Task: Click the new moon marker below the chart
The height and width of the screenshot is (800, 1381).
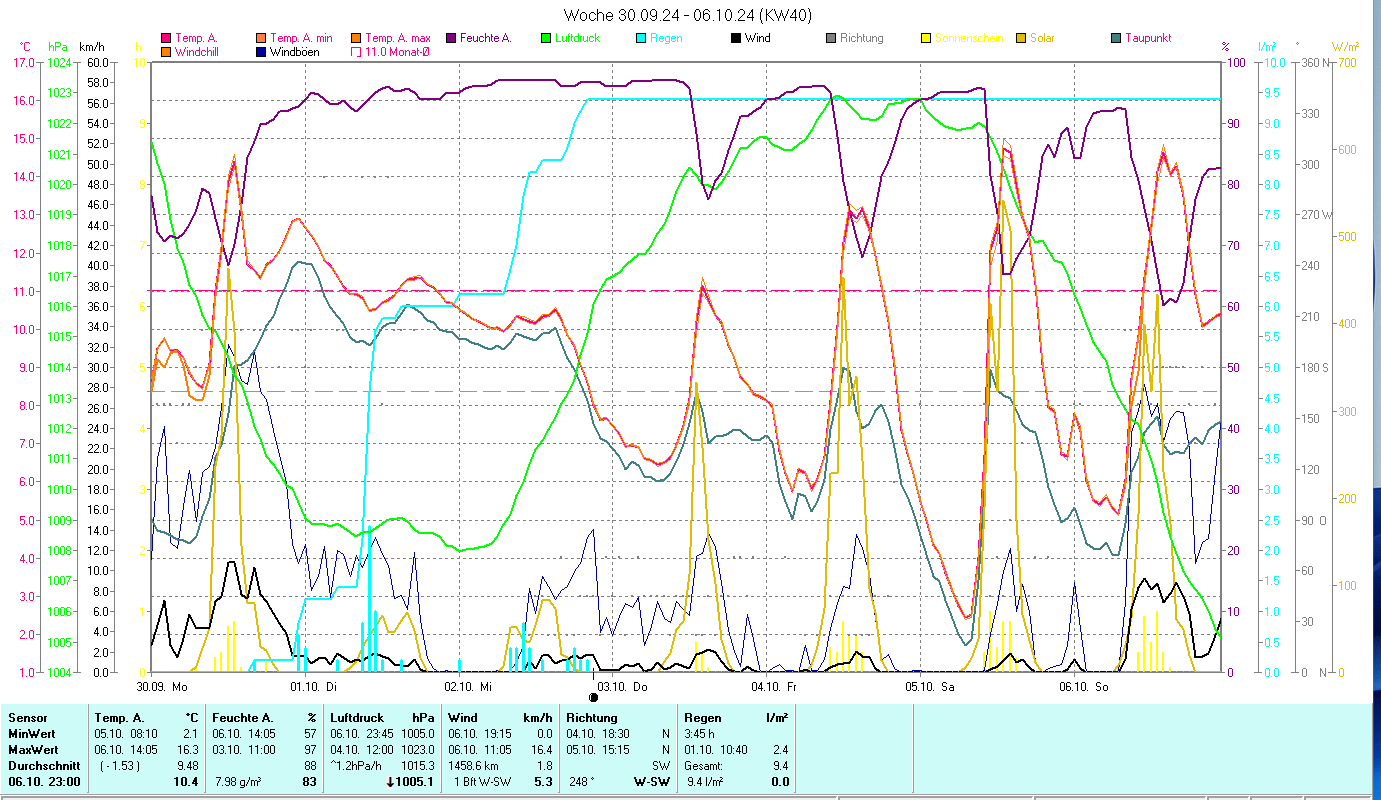Action: point(593,697)
